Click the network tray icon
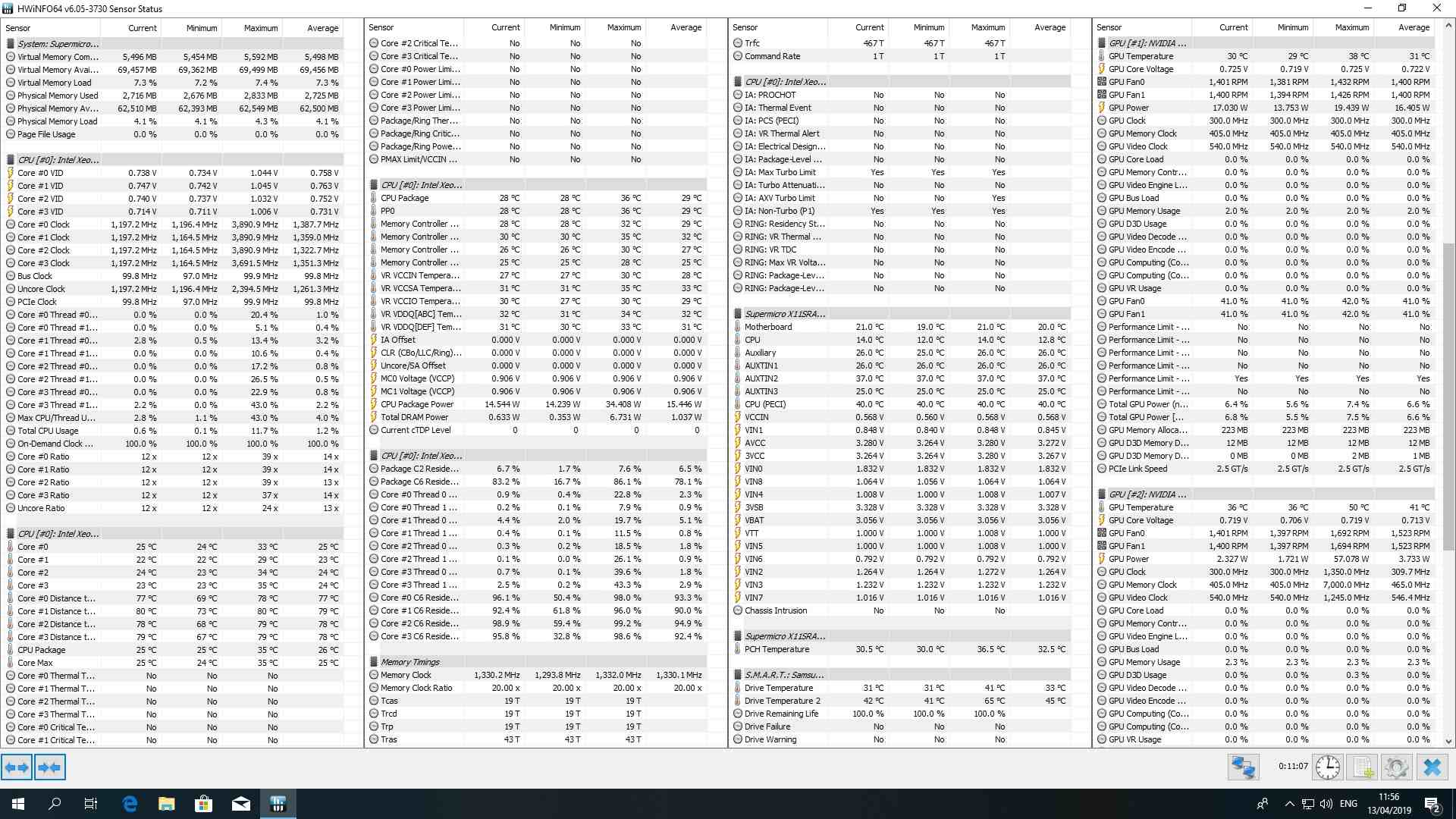1456x819 pixels. click(x=1308, y=804)
